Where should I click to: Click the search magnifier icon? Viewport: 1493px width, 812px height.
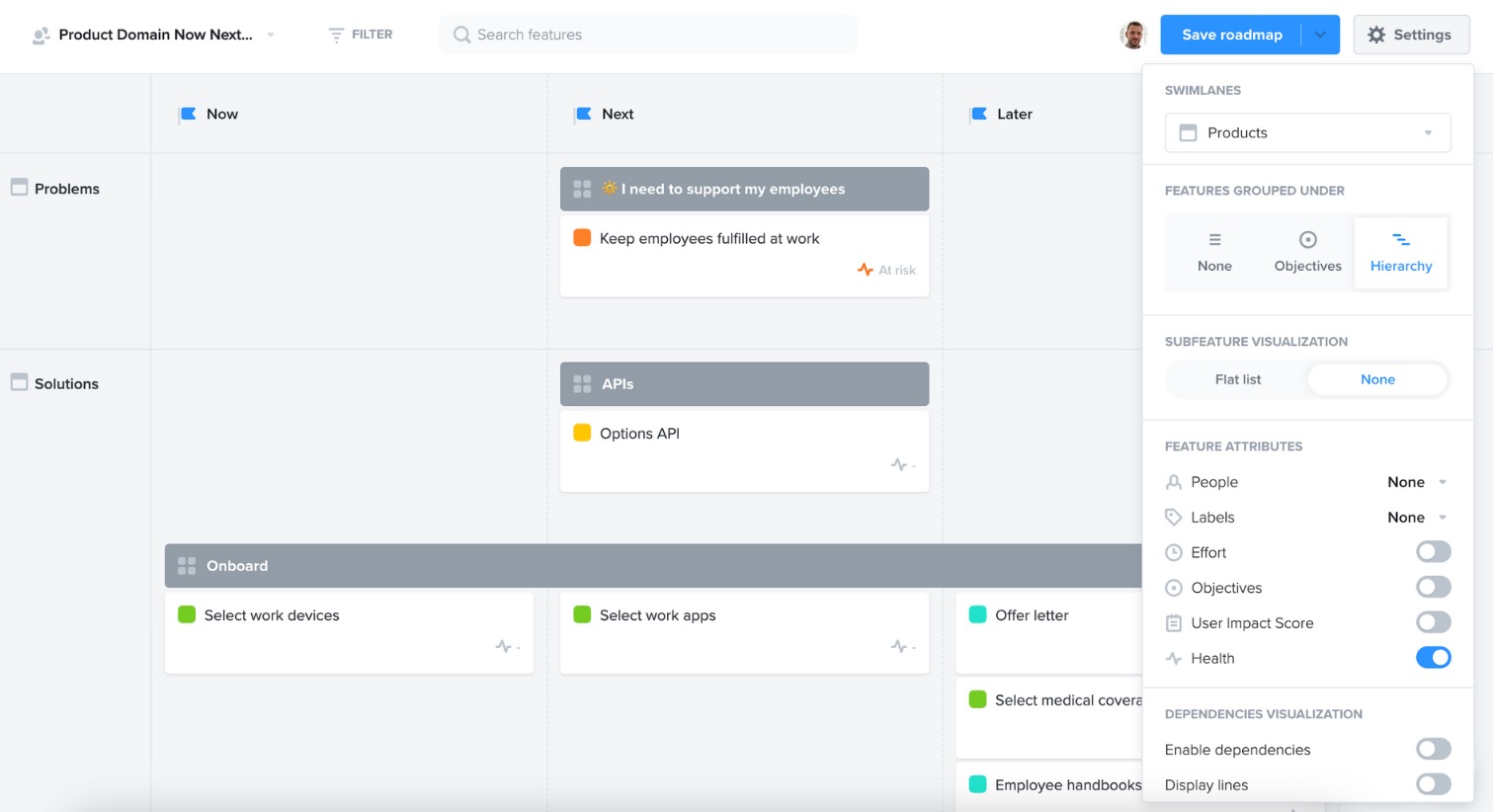461,35
